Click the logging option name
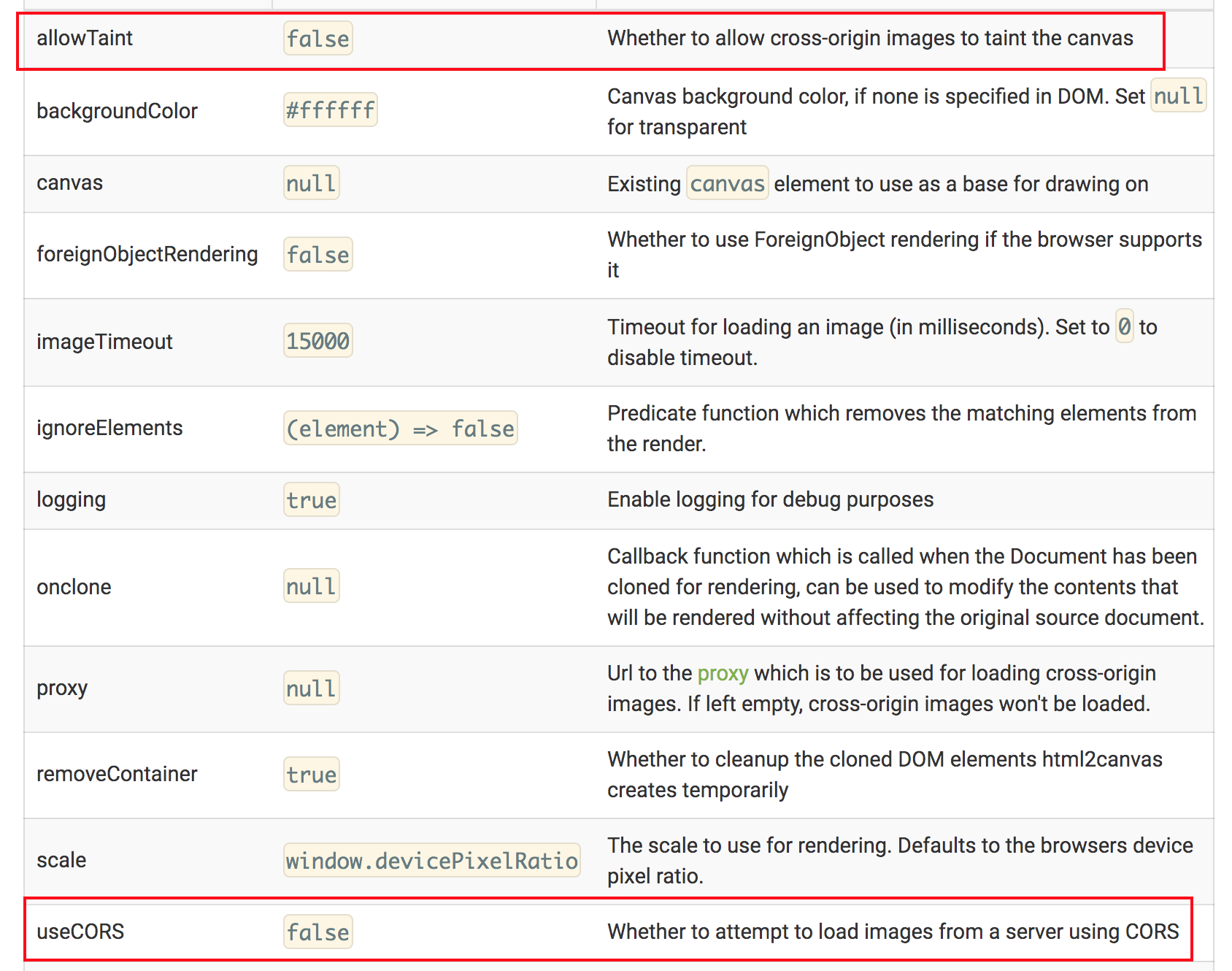Screen dimensions: 1232x971 71,500
